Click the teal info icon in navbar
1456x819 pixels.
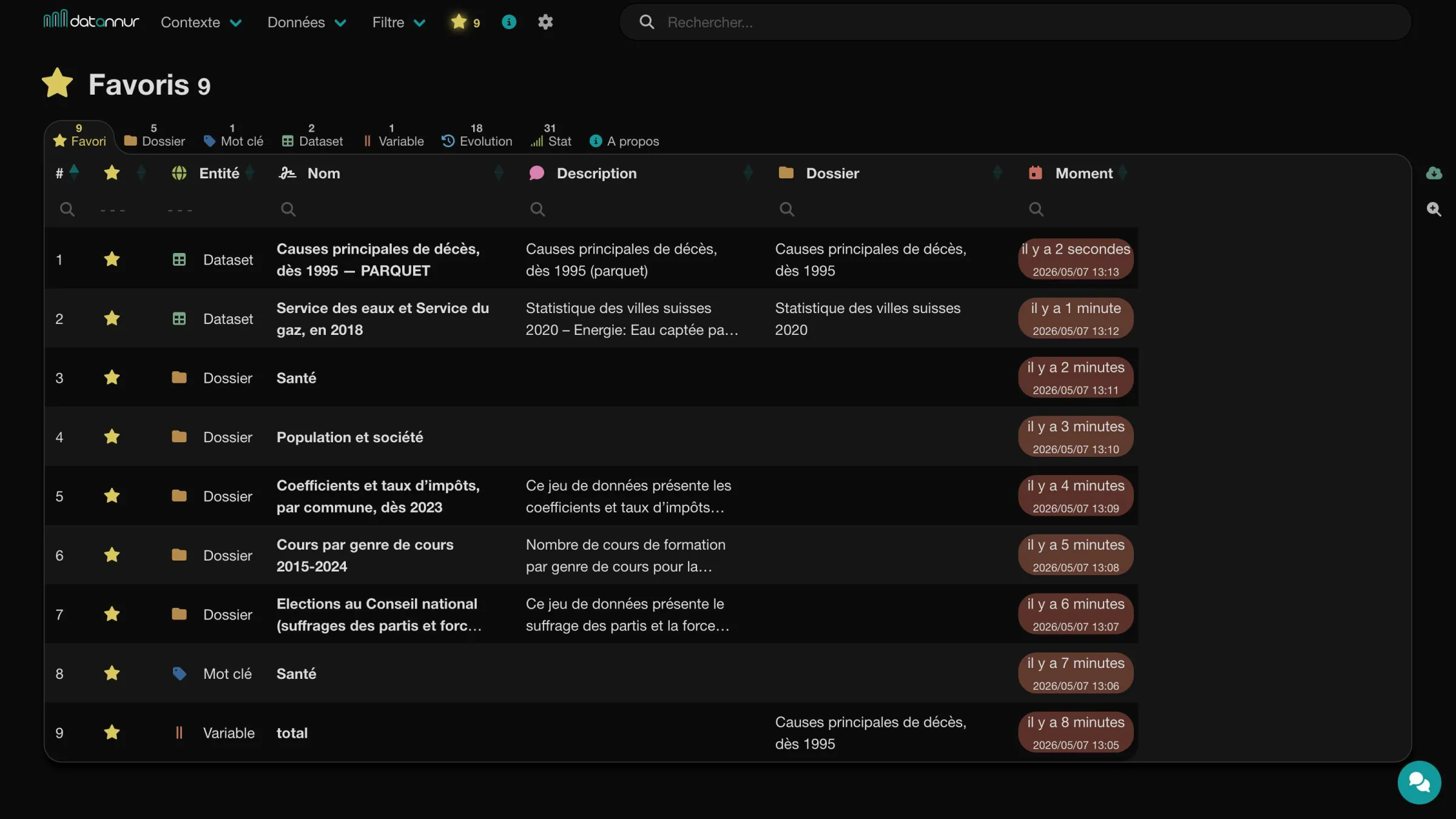pyautogui.click(x=509, y=22)
